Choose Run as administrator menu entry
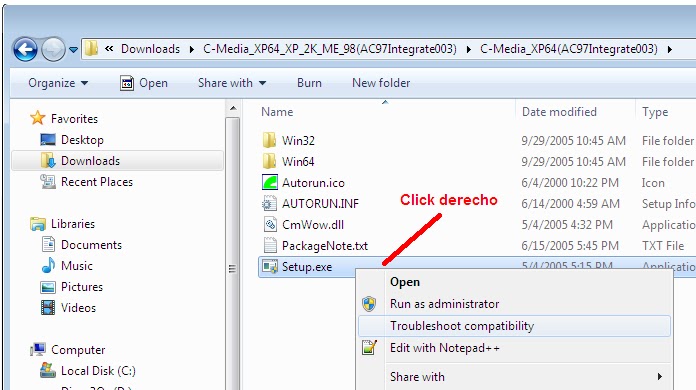Image resolution: width=696 pixels, height=390 pixels. [x=514, y=304]
